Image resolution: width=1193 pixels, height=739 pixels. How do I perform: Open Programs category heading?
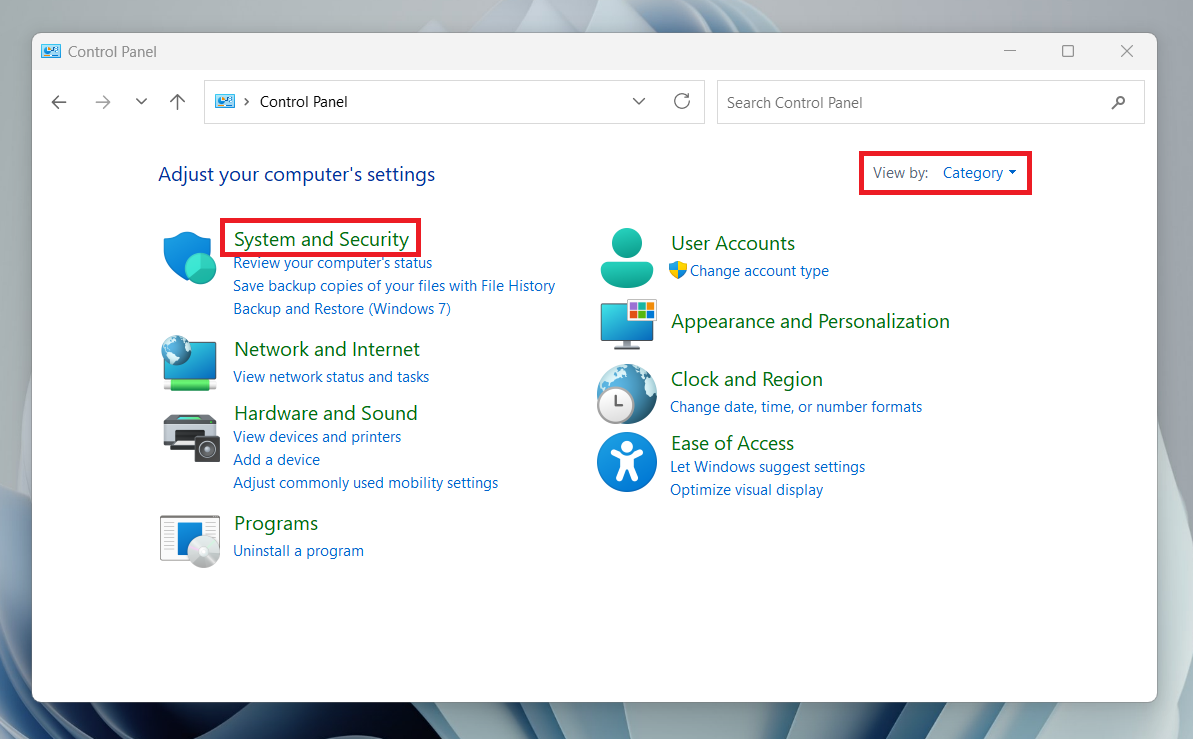(x=276, y=524)
